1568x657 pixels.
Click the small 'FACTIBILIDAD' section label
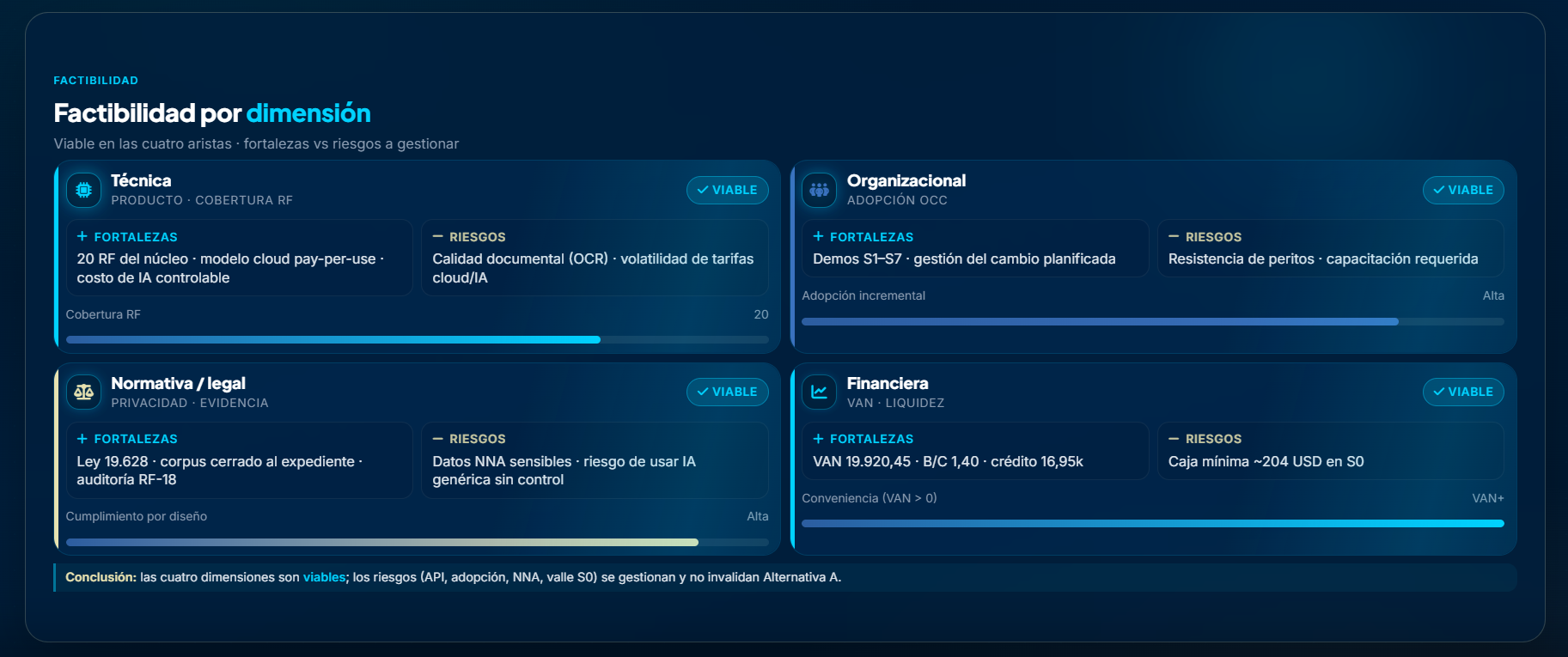96,81
